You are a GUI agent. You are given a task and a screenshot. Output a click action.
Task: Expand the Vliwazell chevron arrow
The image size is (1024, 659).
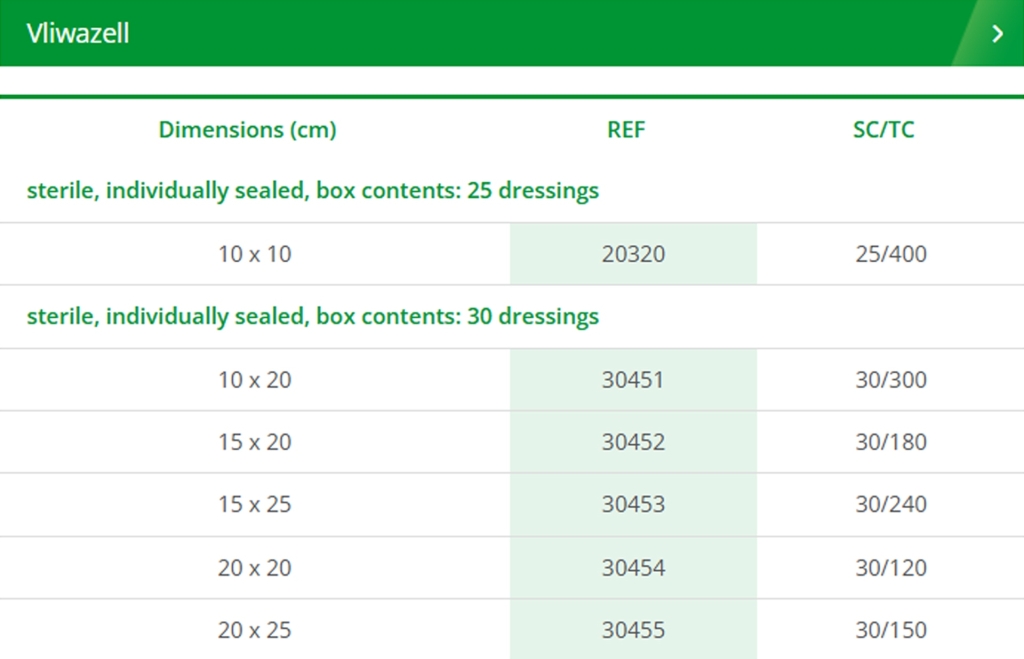[x=997, y=33]
